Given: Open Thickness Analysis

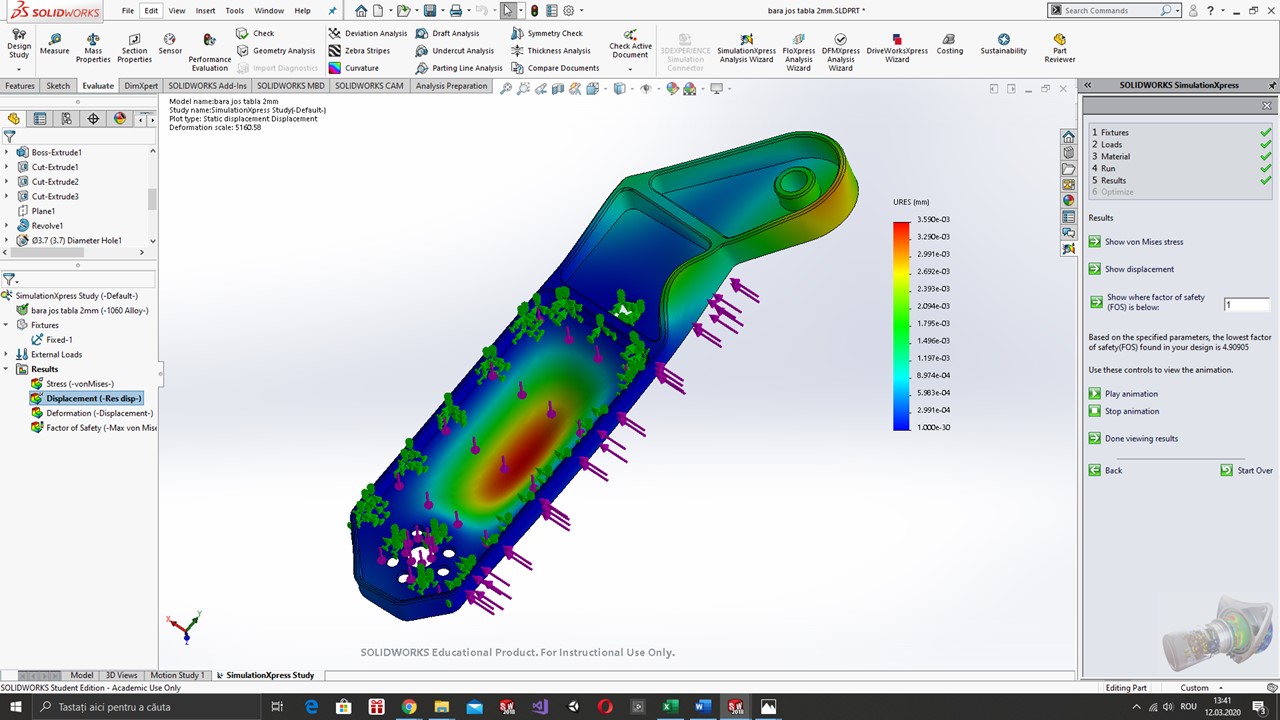Looking at the screenshot, I should 551,50.
